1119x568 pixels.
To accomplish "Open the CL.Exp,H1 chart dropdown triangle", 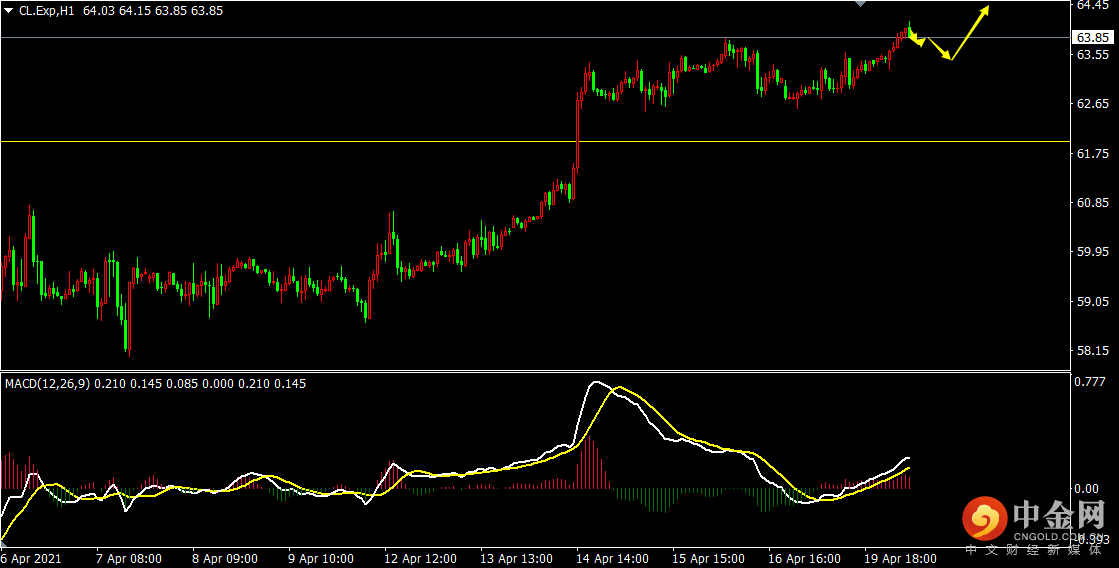I will coord(9,11).
